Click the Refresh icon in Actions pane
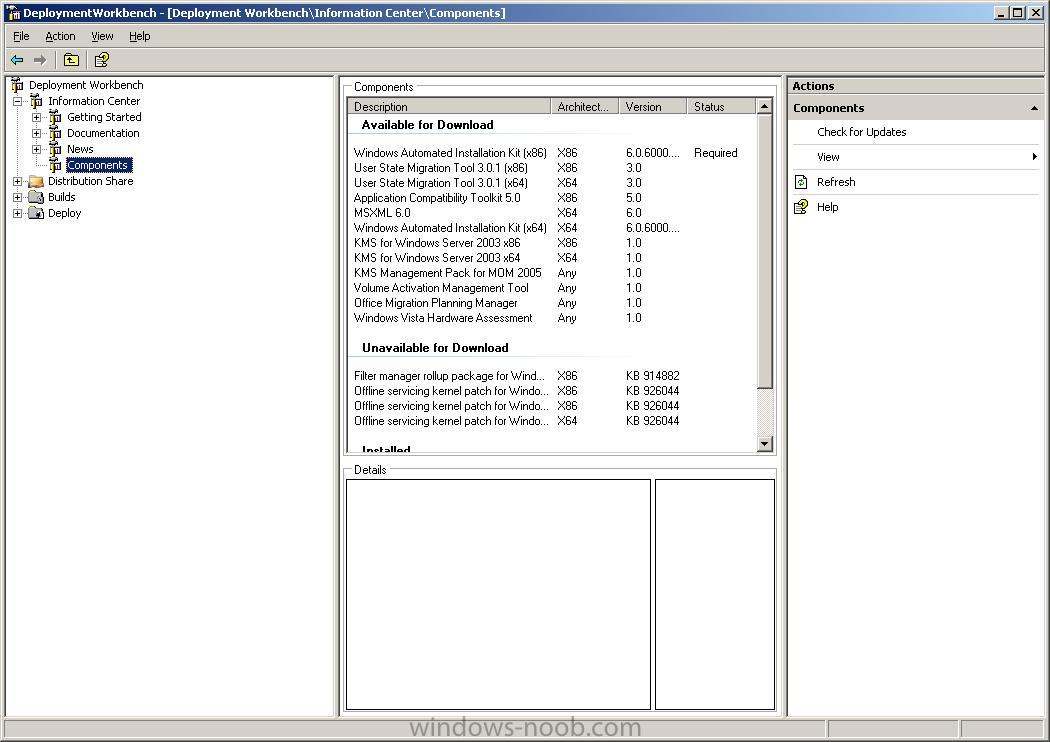The height and width of the screenshot is (742, 1050). 801,182
